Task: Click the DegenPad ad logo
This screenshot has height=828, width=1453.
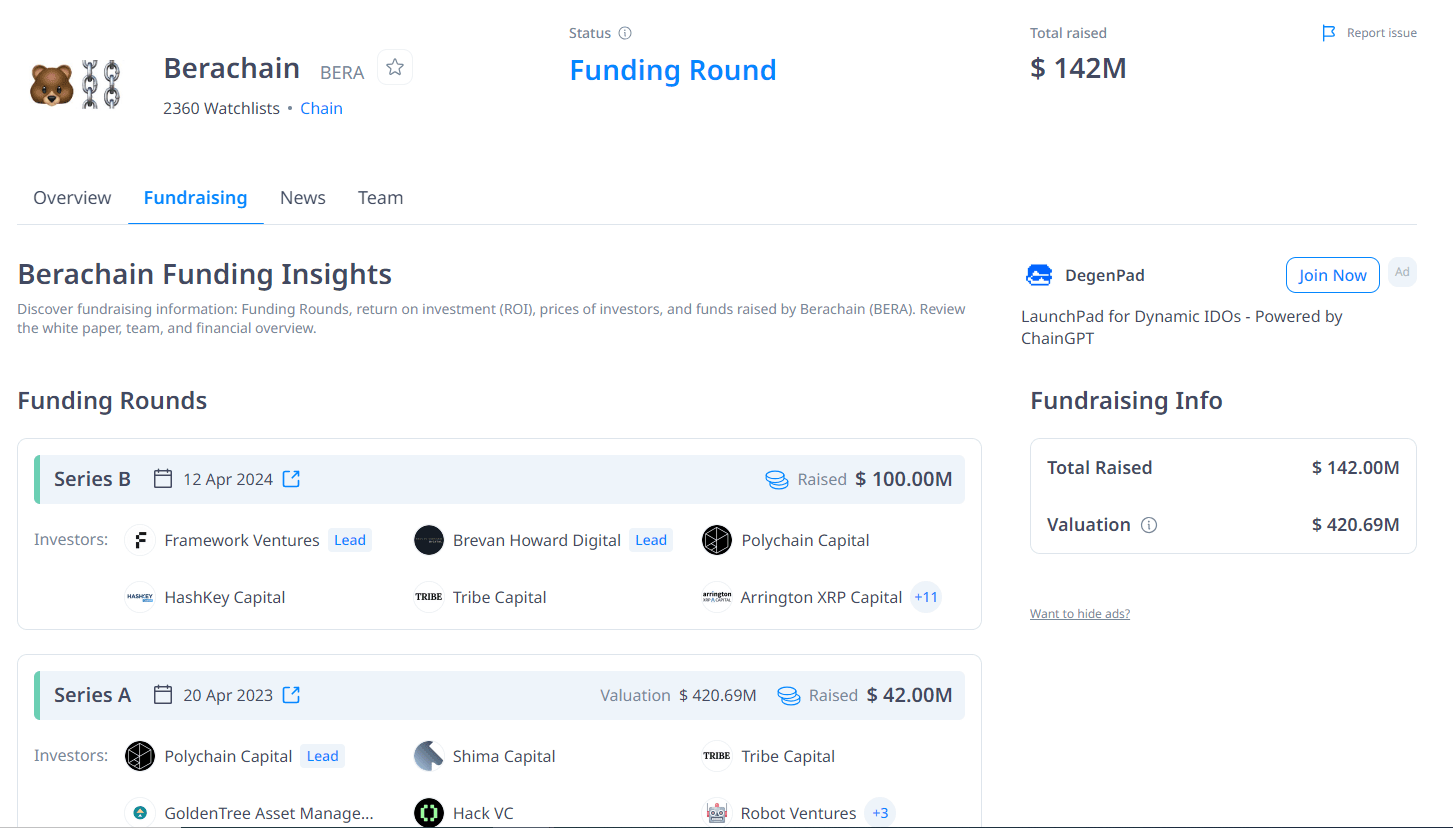Action: point(1039,275)
